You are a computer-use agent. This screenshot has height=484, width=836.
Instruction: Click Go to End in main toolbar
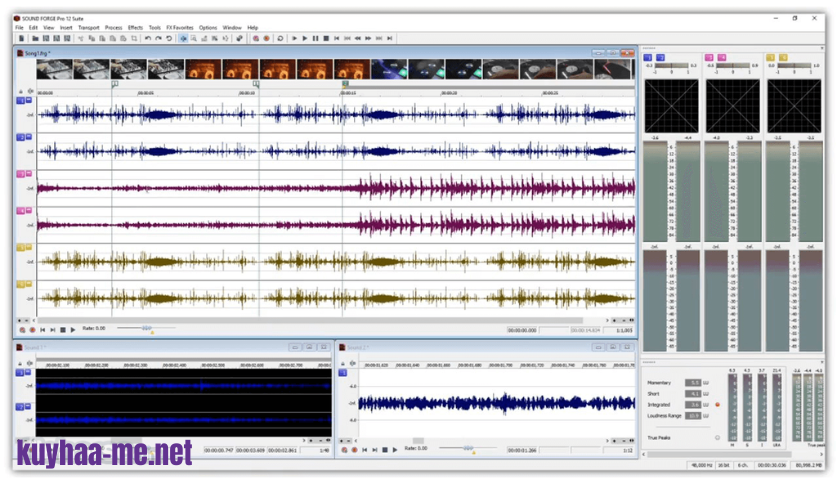389,38
